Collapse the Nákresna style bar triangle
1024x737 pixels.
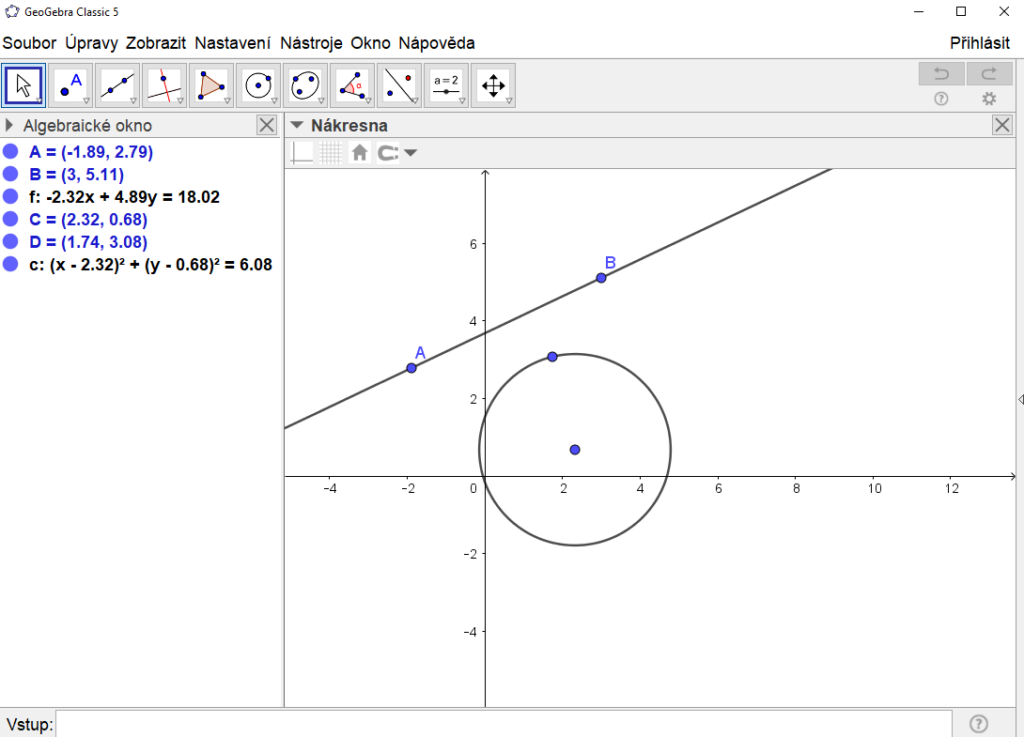[x=296, y=125]
